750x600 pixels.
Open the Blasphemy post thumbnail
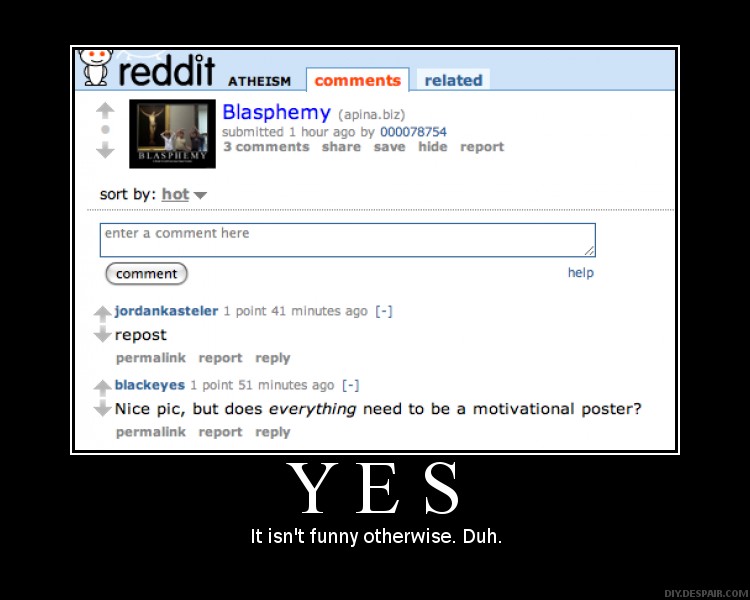tap(172, 134)
